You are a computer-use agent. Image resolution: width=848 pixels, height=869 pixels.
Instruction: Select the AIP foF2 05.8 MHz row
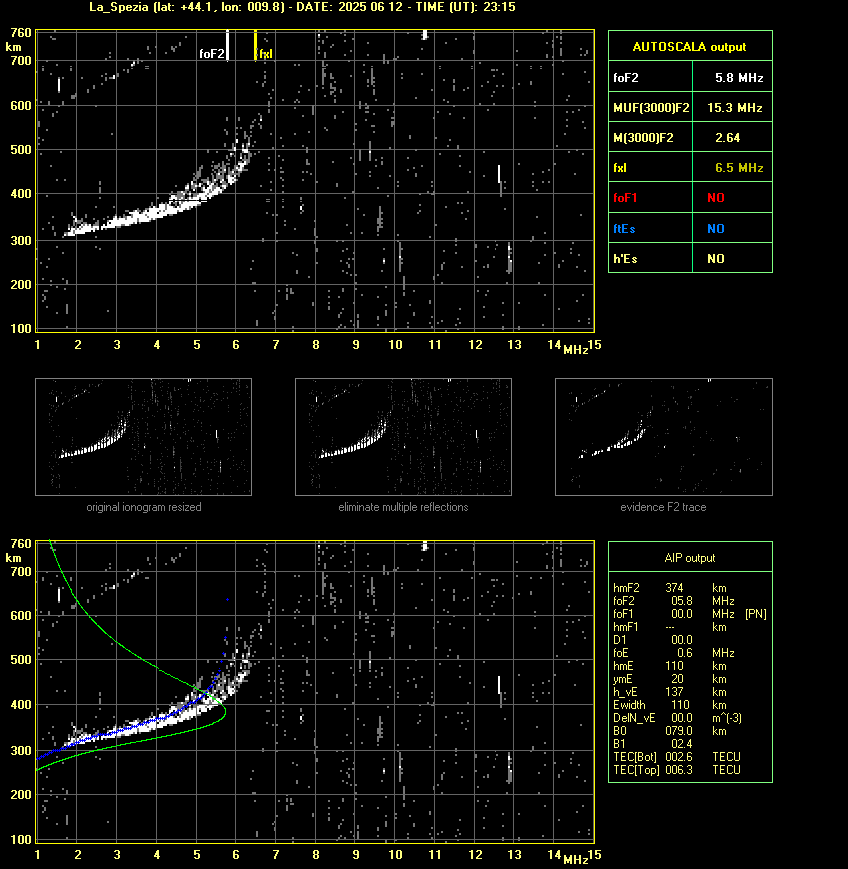(673, 601)
